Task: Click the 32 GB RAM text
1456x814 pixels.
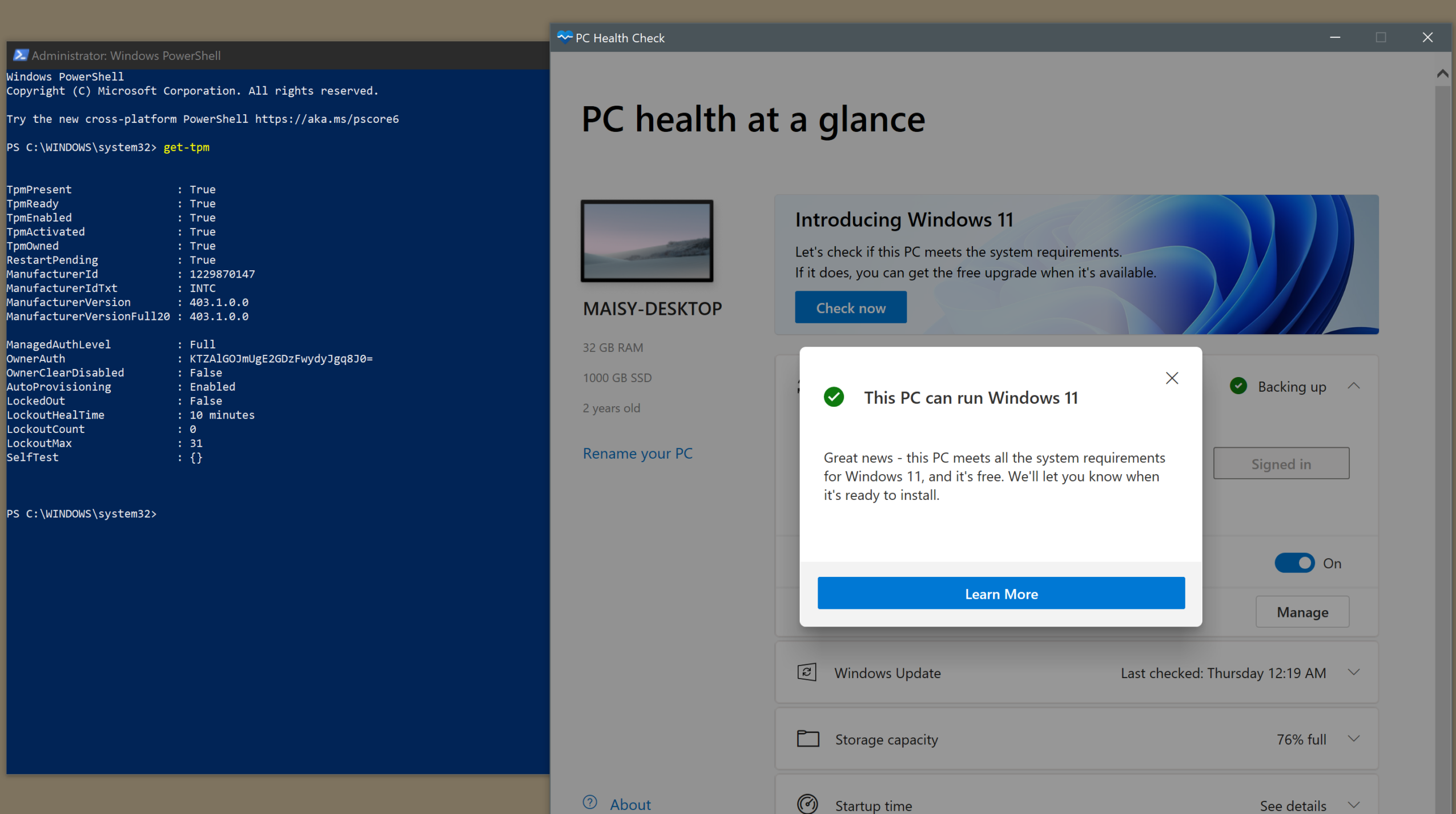Action: point(613,347)
